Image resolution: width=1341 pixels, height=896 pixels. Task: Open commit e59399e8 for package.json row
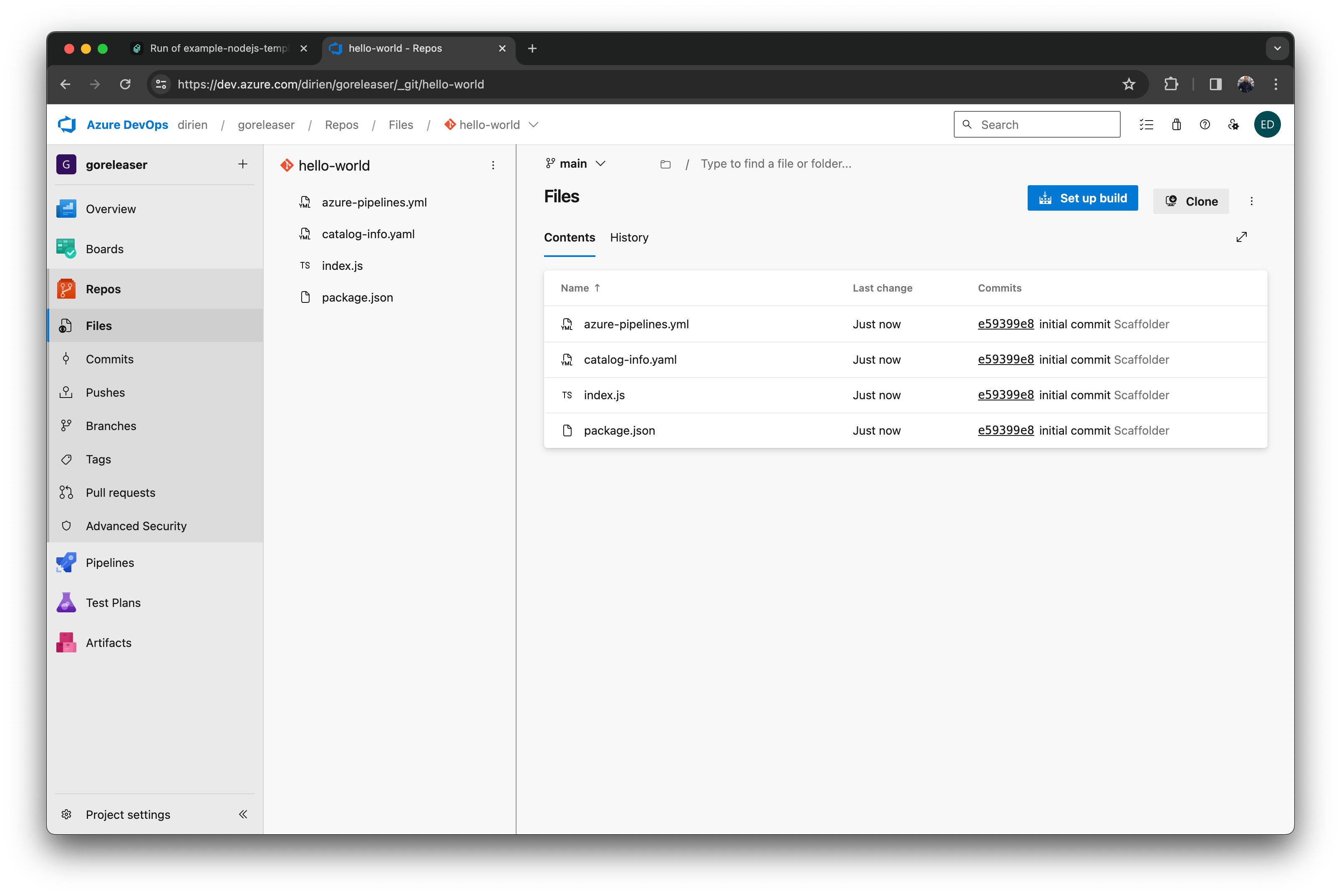(1006, 430)
